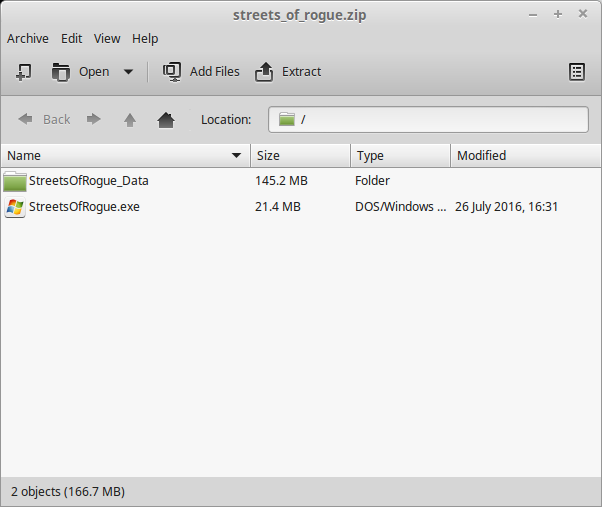
Task: Toggle the list view mode icon
Action: (577, 72)
